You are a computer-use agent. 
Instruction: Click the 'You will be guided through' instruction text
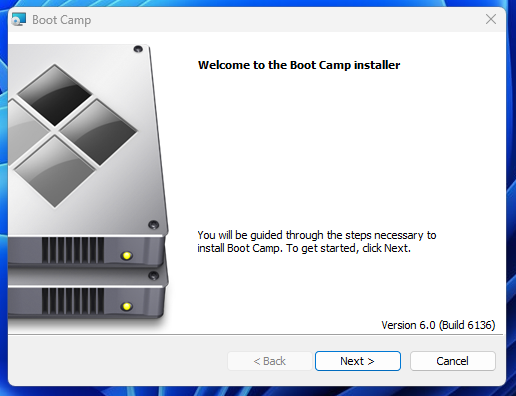click(317, 242)
